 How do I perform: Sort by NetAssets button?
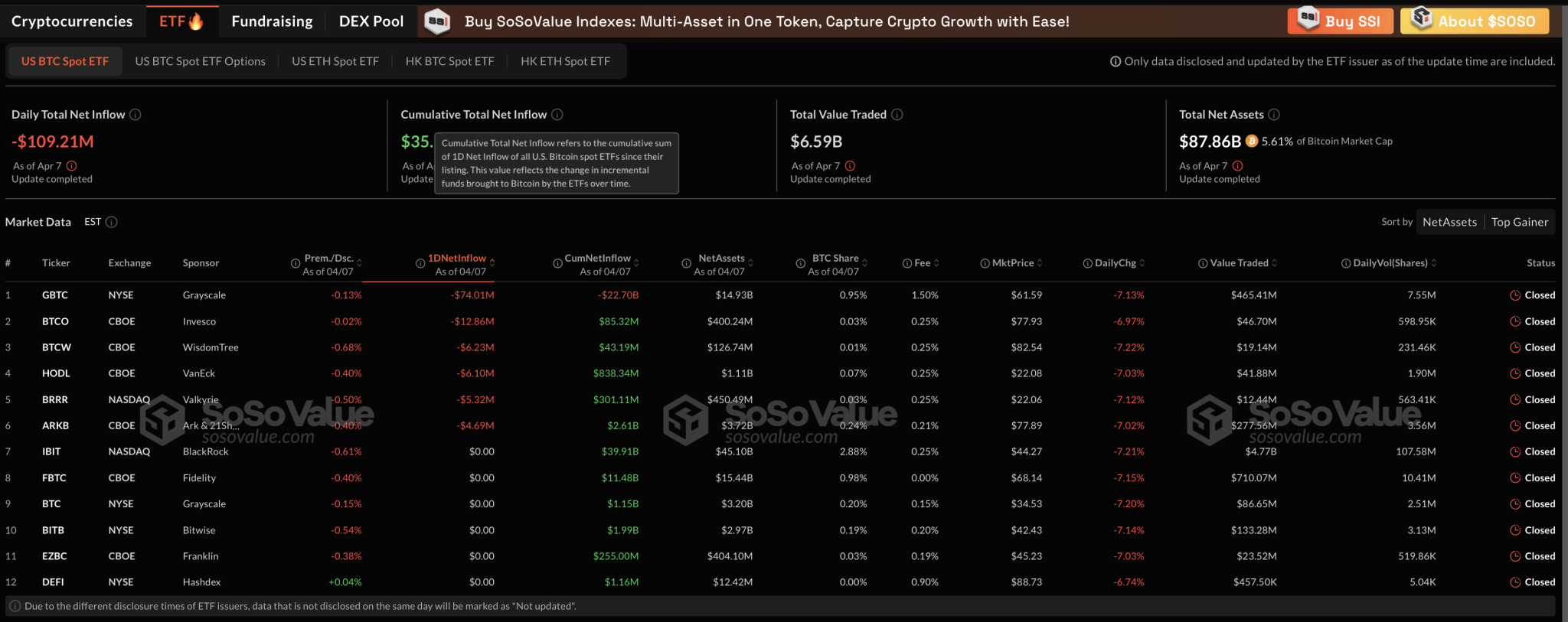coord(1450,222)
